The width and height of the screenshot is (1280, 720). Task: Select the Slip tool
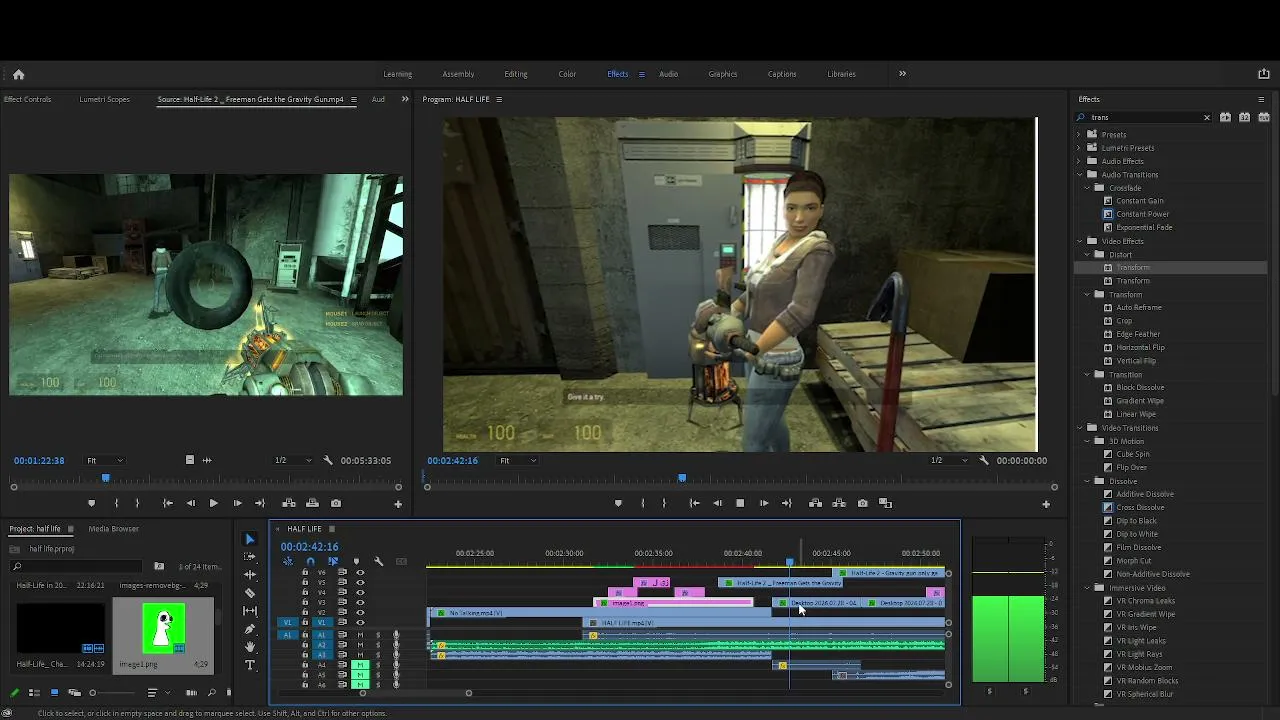coord(250,611)
